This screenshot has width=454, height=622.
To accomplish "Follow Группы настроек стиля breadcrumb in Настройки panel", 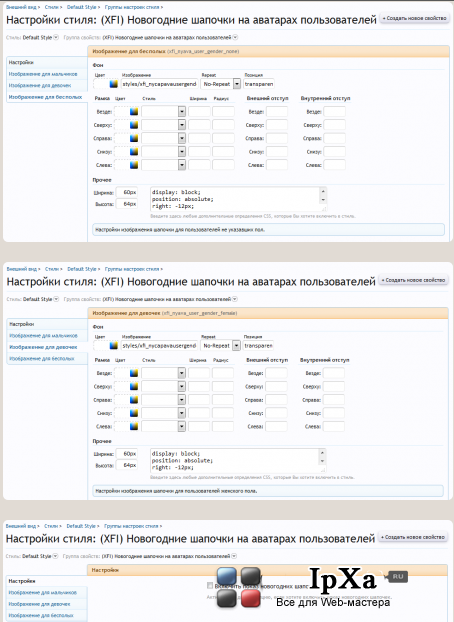I will (x=131, y=526).
